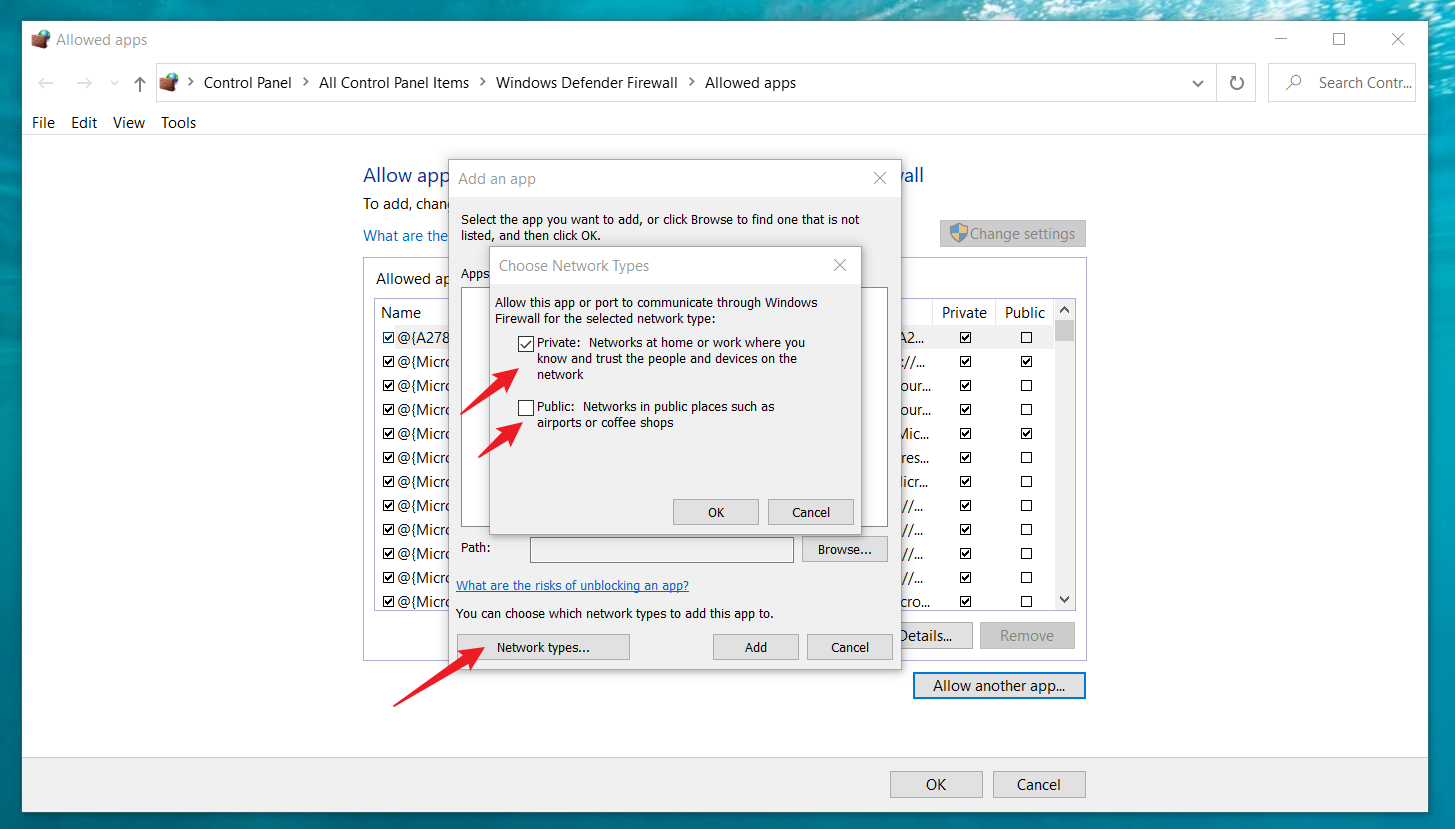Screen dimensions: 1455x829
Task: Open the File menu
Action: tap(43, 122)
